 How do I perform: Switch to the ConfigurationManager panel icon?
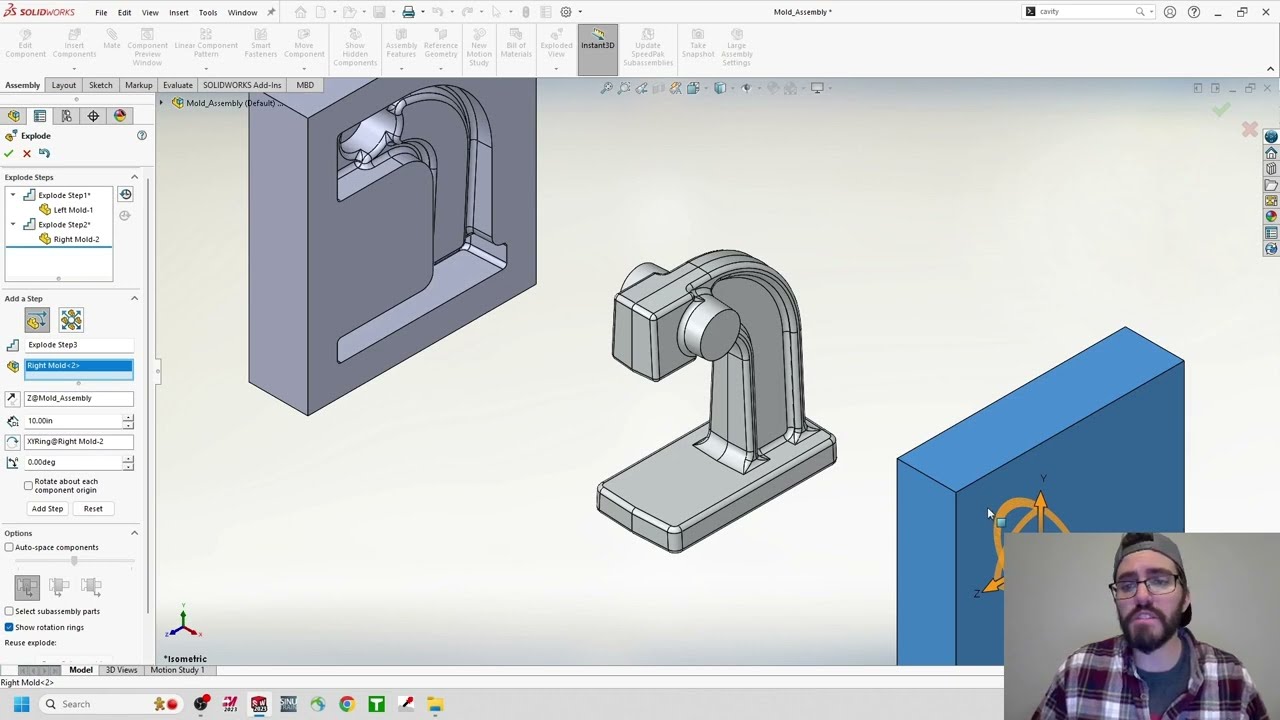[x=67, y=116]
